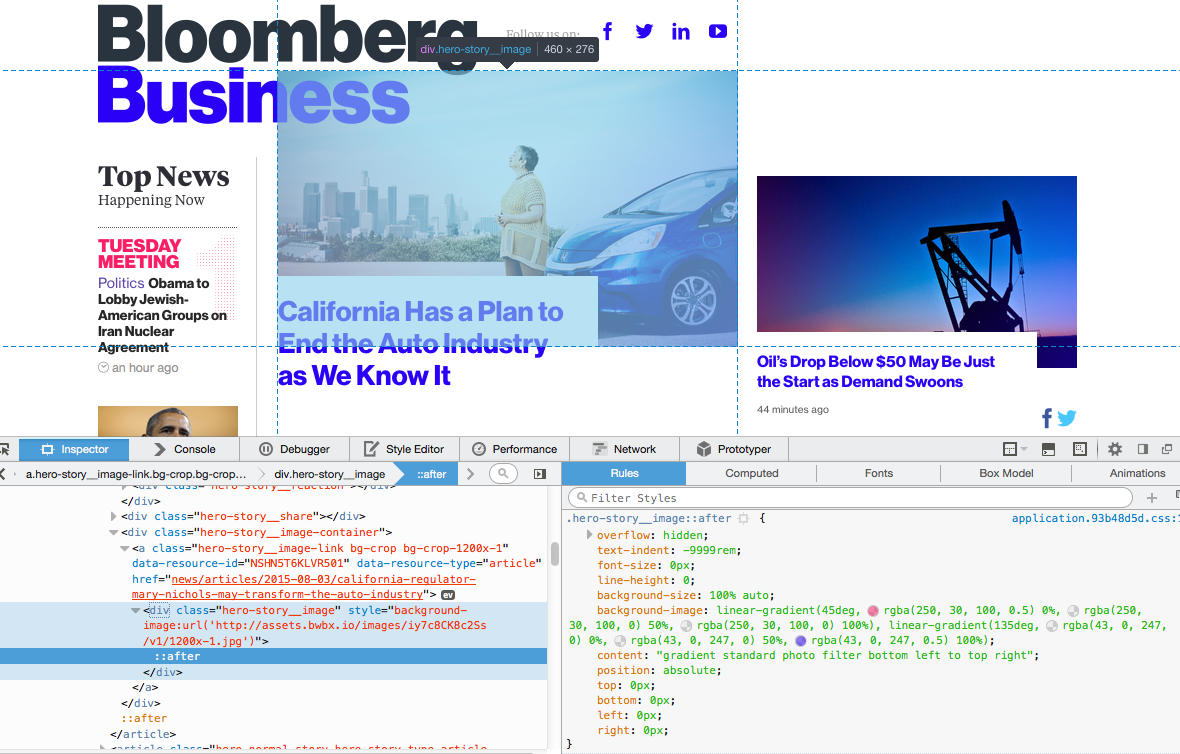
Task: Pop devtools out into separate window
Action: click(1167, 449)
